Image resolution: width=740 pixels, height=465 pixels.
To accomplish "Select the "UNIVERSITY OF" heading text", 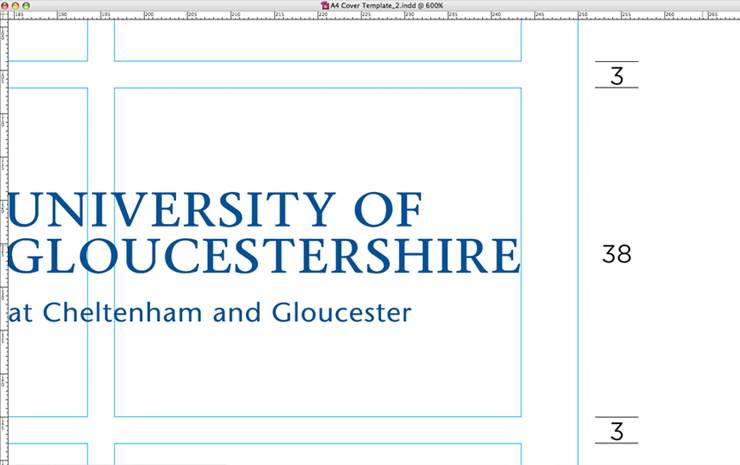I will [x=215, y=210].
